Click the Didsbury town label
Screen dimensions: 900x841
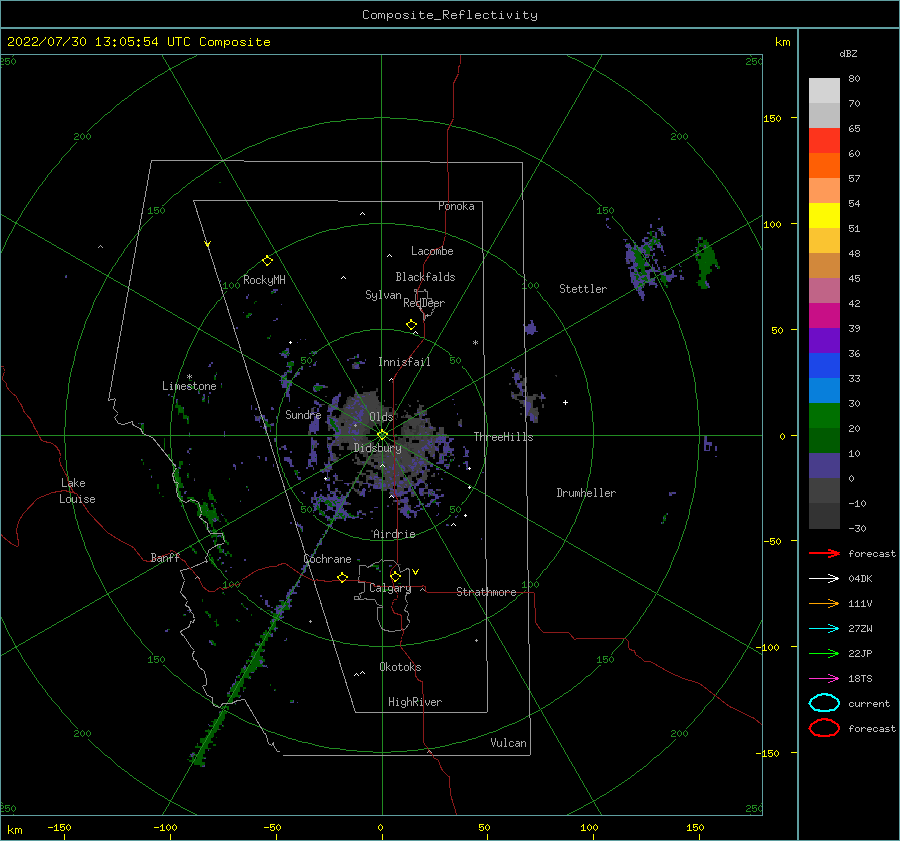[x=377, y=448]
